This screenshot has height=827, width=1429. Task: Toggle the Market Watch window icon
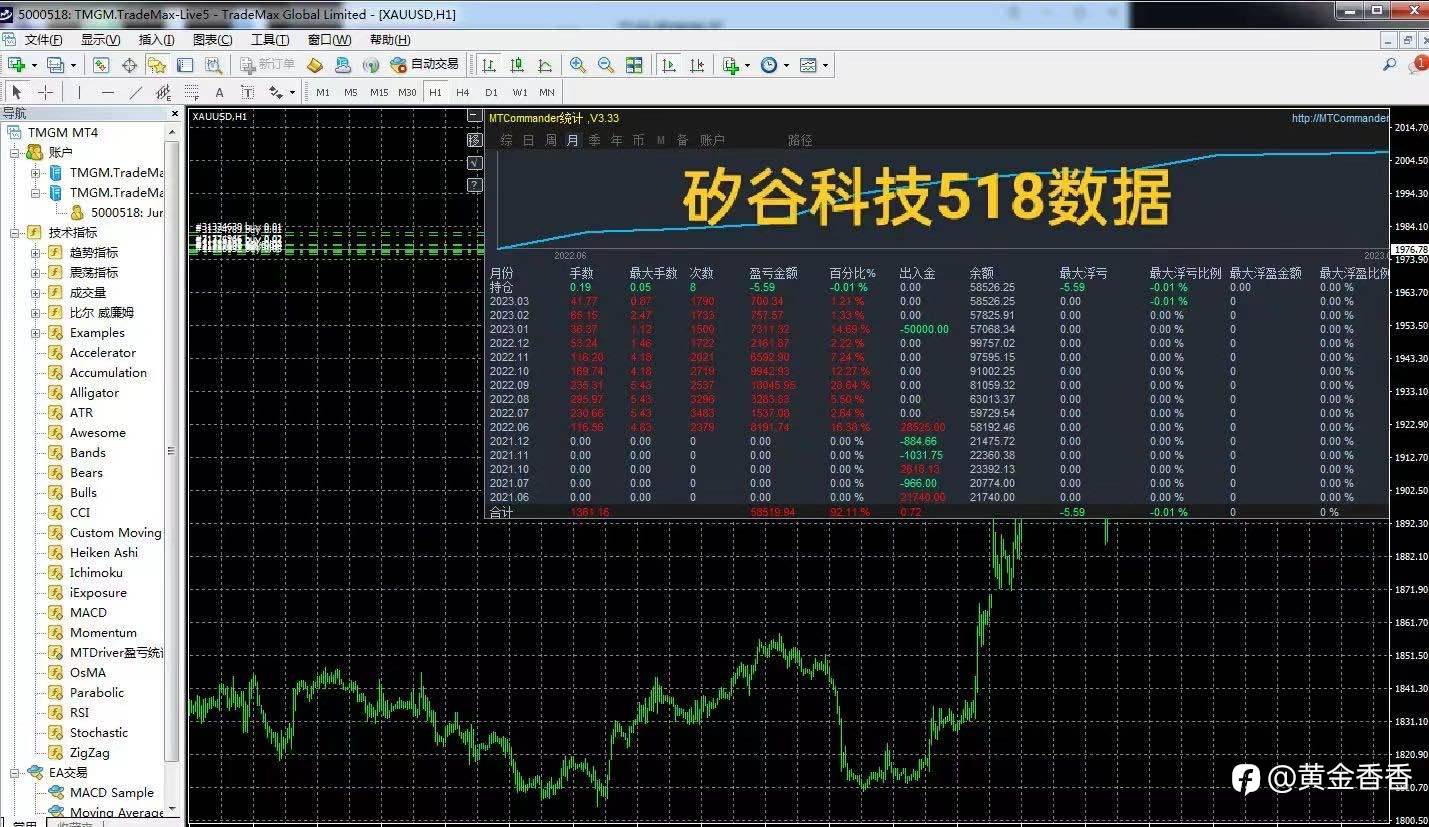101,65
